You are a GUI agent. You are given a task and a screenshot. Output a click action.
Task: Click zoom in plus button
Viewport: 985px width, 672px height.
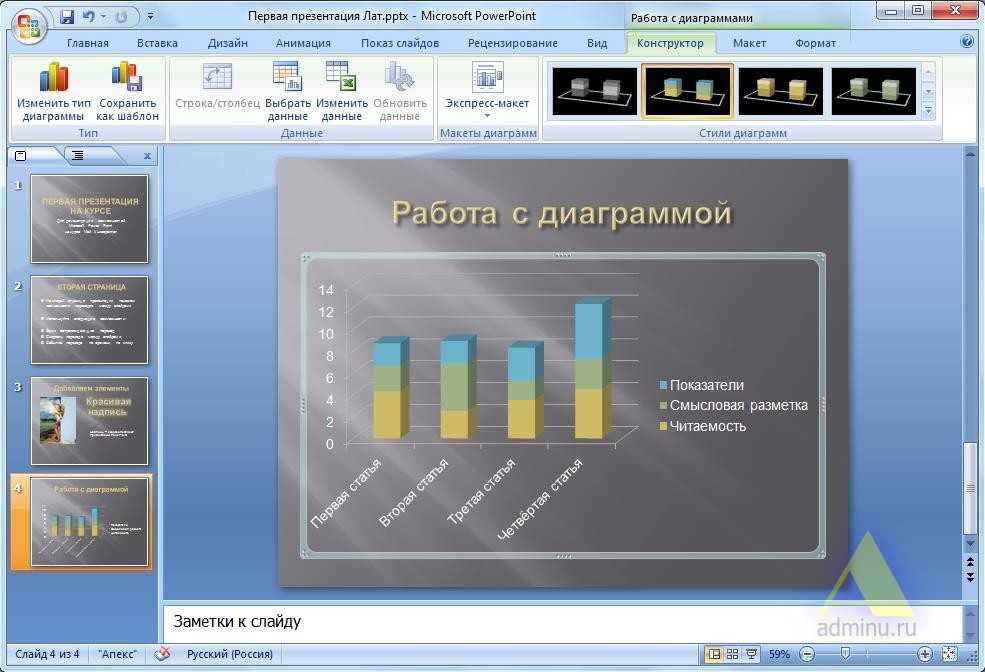pos(925,654)
